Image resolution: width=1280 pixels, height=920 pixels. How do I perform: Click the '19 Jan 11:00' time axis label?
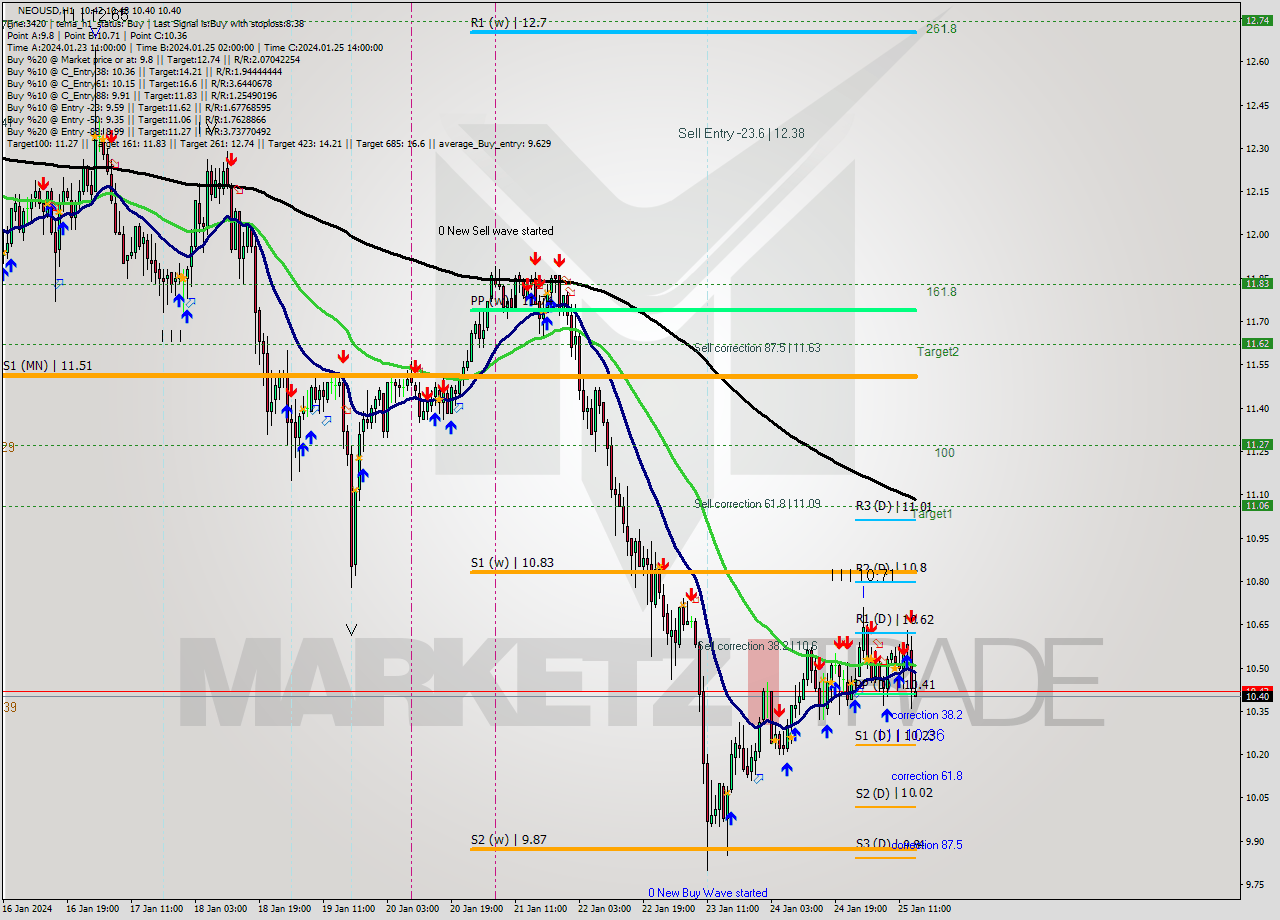pyautogui.click(x=349, y=909)
